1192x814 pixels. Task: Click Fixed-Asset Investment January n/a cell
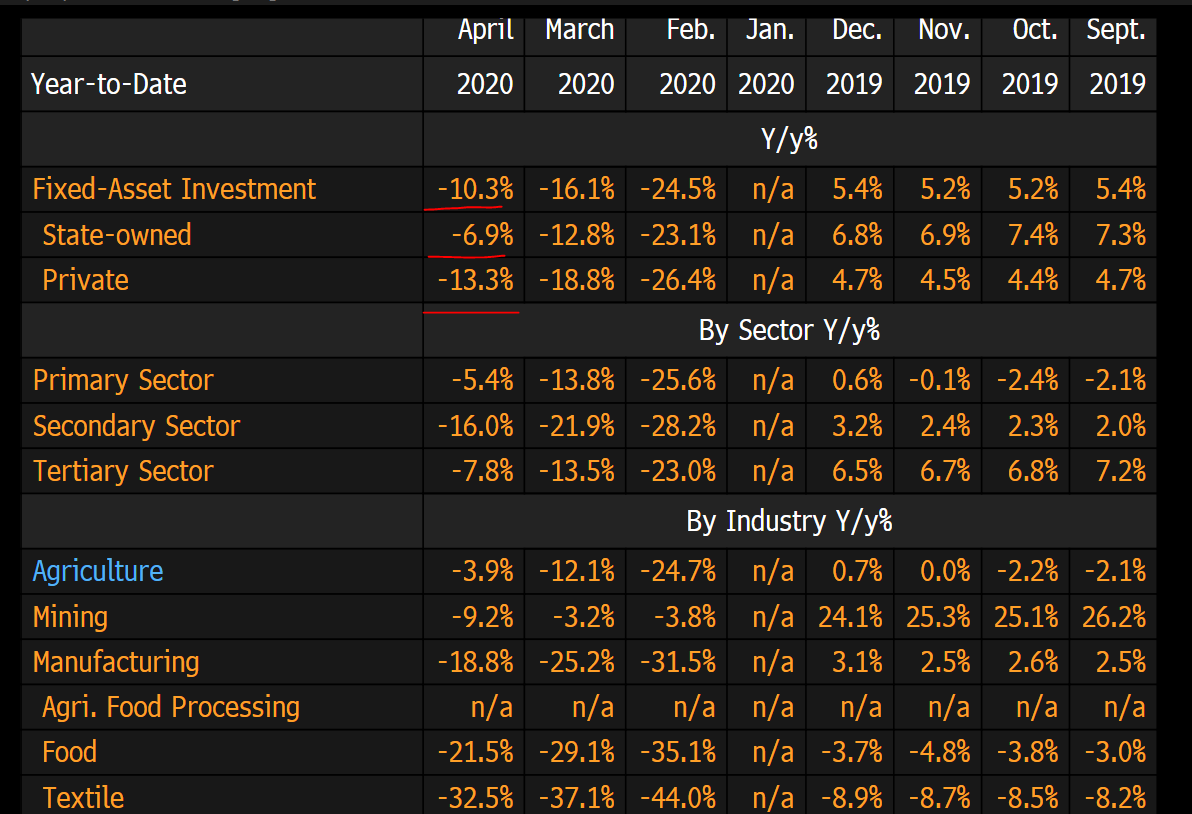[x=773, y=188]
